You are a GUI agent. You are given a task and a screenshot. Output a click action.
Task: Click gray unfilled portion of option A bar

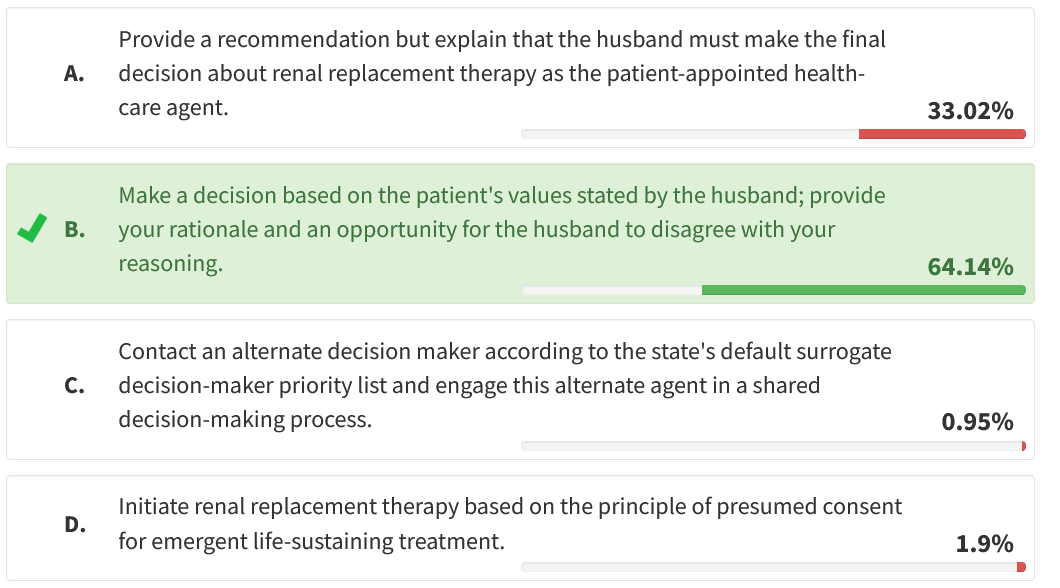point(689,134)
